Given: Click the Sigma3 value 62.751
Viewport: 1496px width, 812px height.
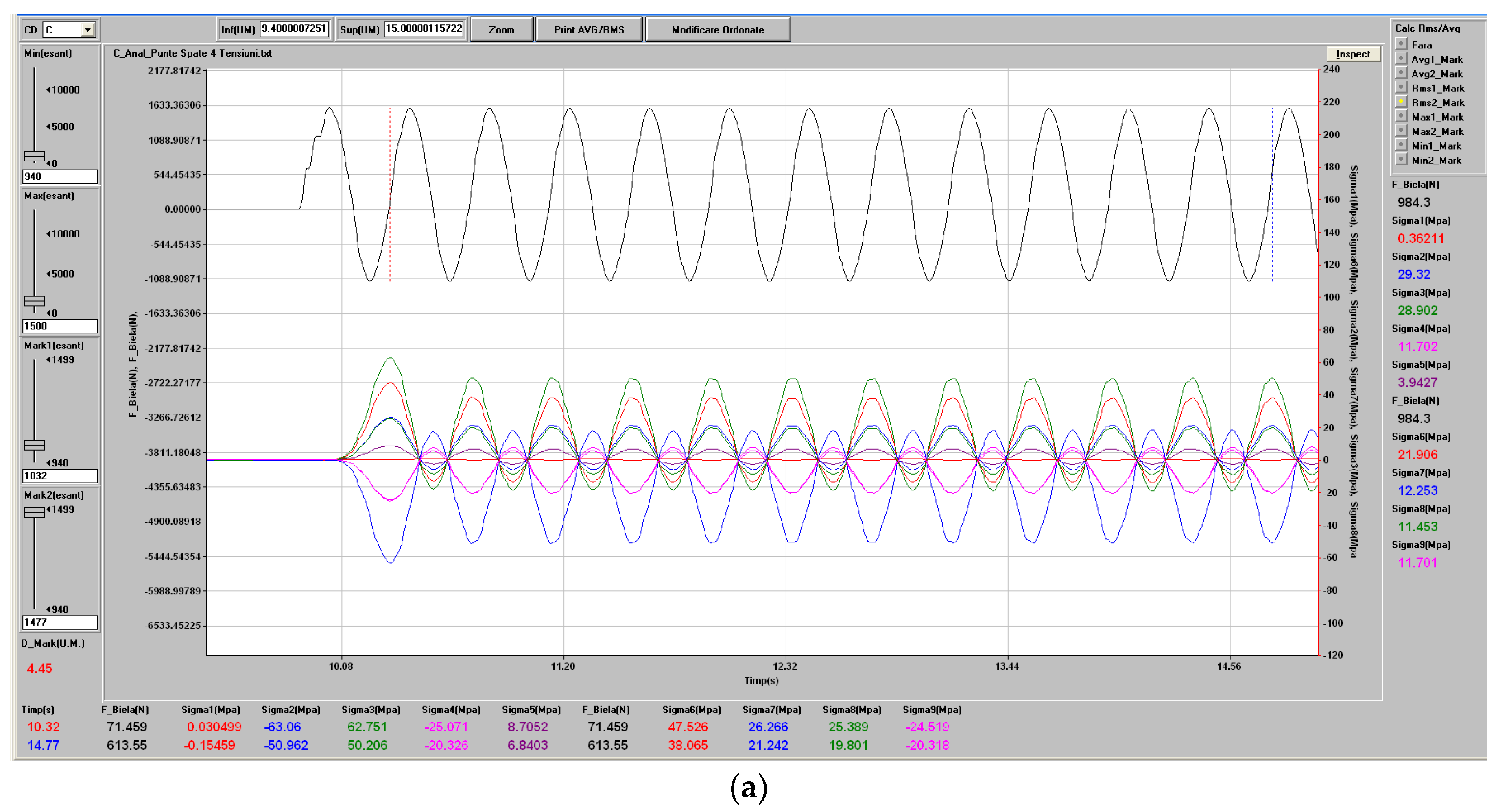Looking at the screenshot, I should pyautogui.click(x=367, y=727).
